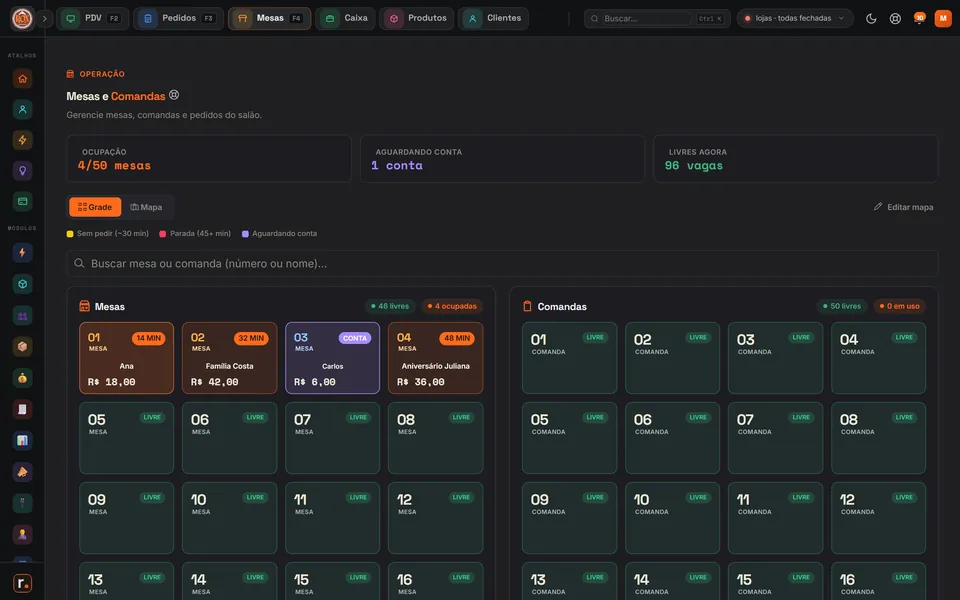Viewport: 960px width, 600px height.
Task: Click the purple lightbulb shortcut icon
Action: 23,170
